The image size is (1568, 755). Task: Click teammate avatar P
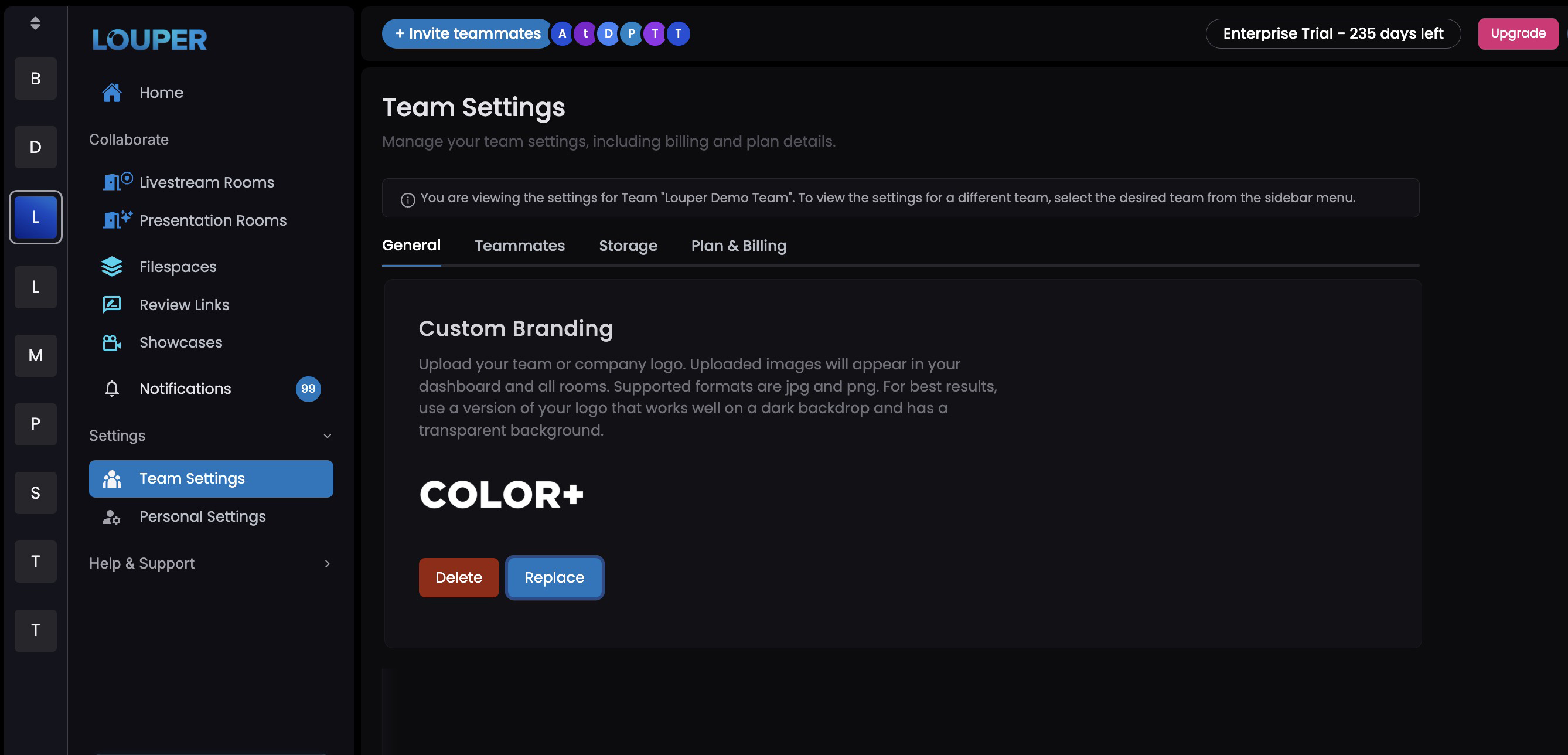(632, 33)
